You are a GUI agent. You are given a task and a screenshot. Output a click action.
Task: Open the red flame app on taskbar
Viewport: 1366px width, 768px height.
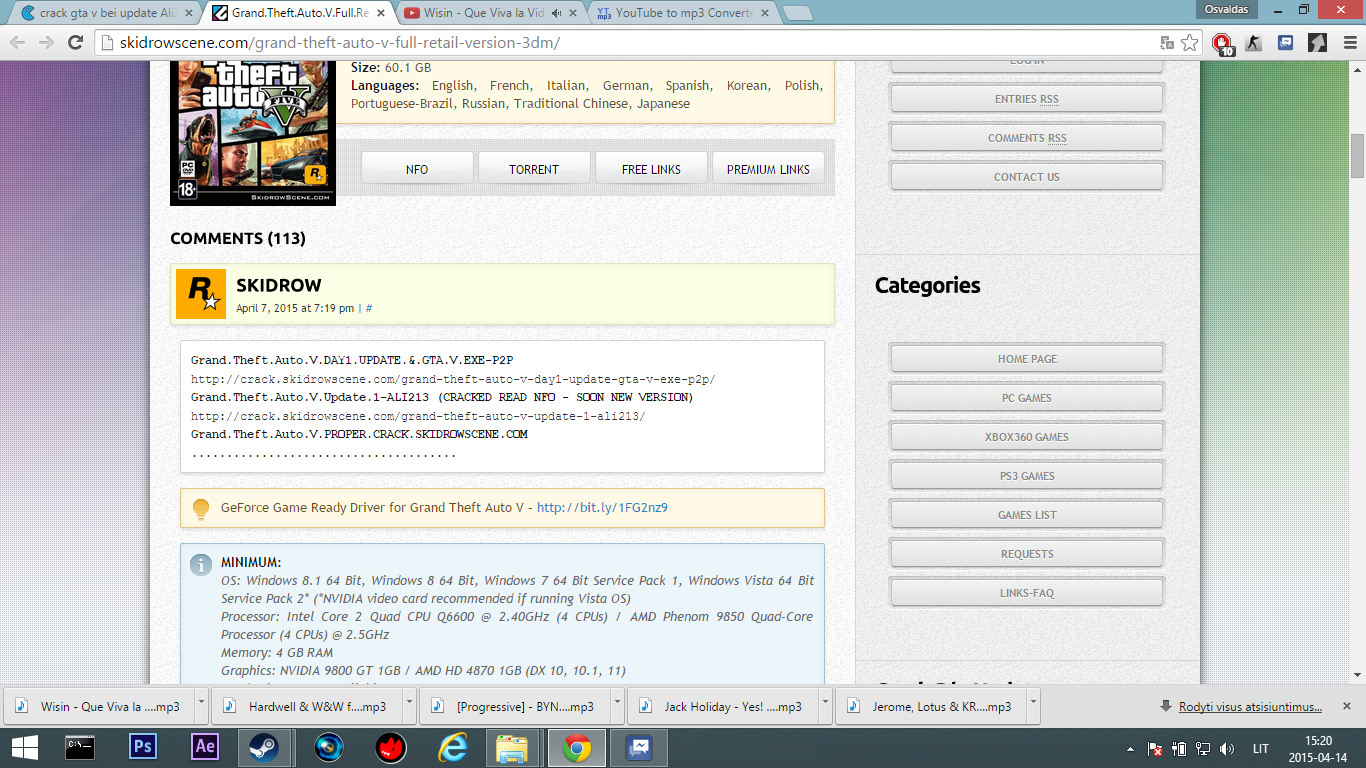tap(390, 747)
